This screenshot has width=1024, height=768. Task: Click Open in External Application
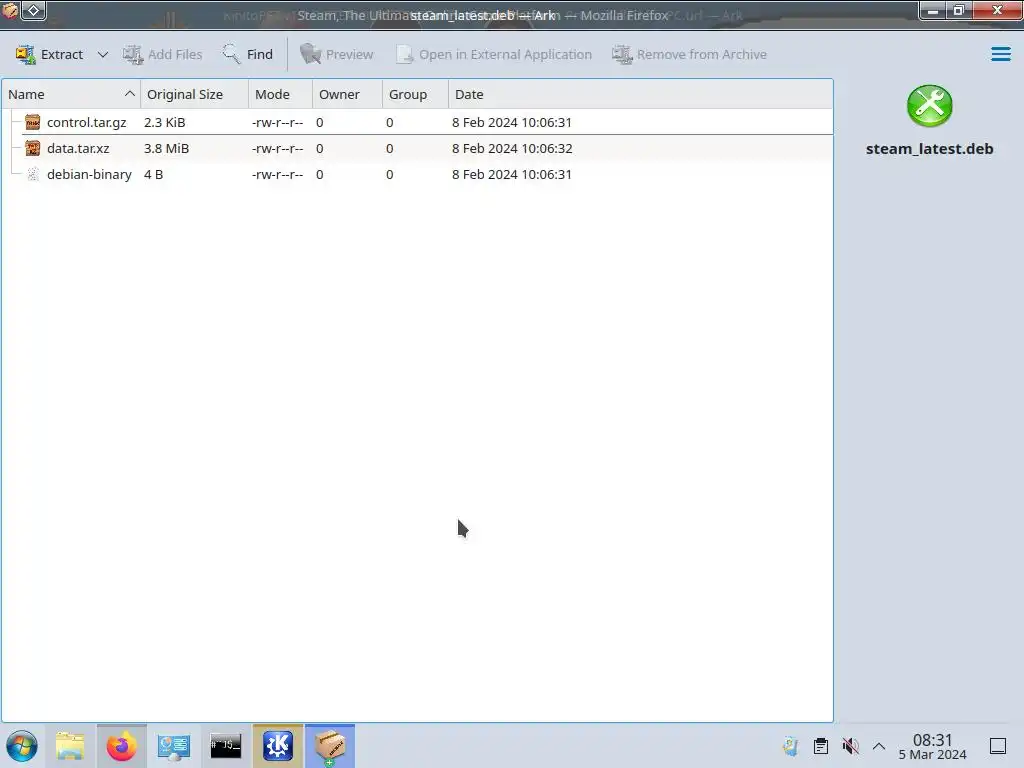point(494,54)
